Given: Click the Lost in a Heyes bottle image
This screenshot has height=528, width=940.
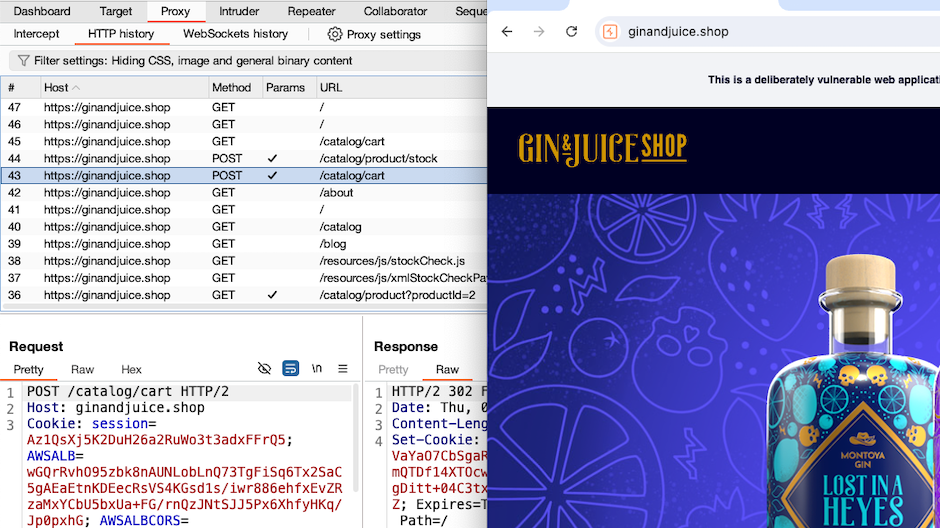Looking at the screenshot, I should pyautogui.click(x=854, y=390).
